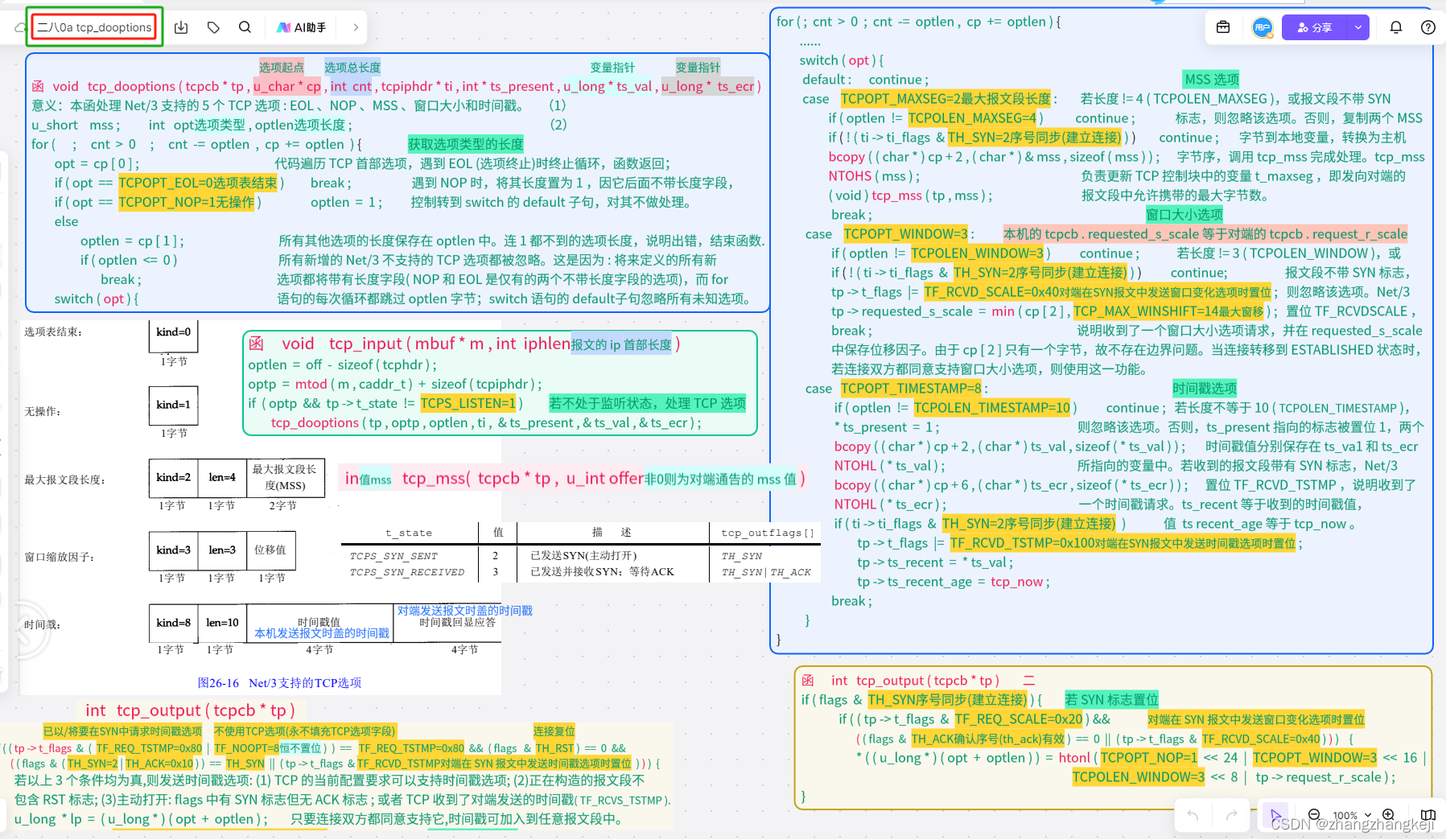Select TCPOPT_NOP=1无操作 text
This screenshot has height=840, width=1446.
point(187,202)
